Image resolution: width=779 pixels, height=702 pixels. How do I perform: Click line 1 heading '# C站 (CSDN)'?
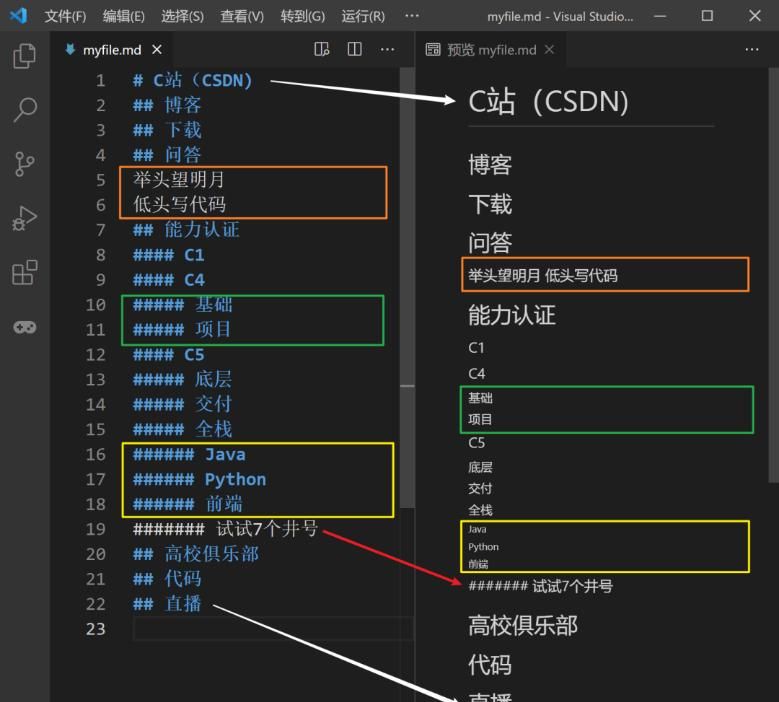[x=193, y=80]
